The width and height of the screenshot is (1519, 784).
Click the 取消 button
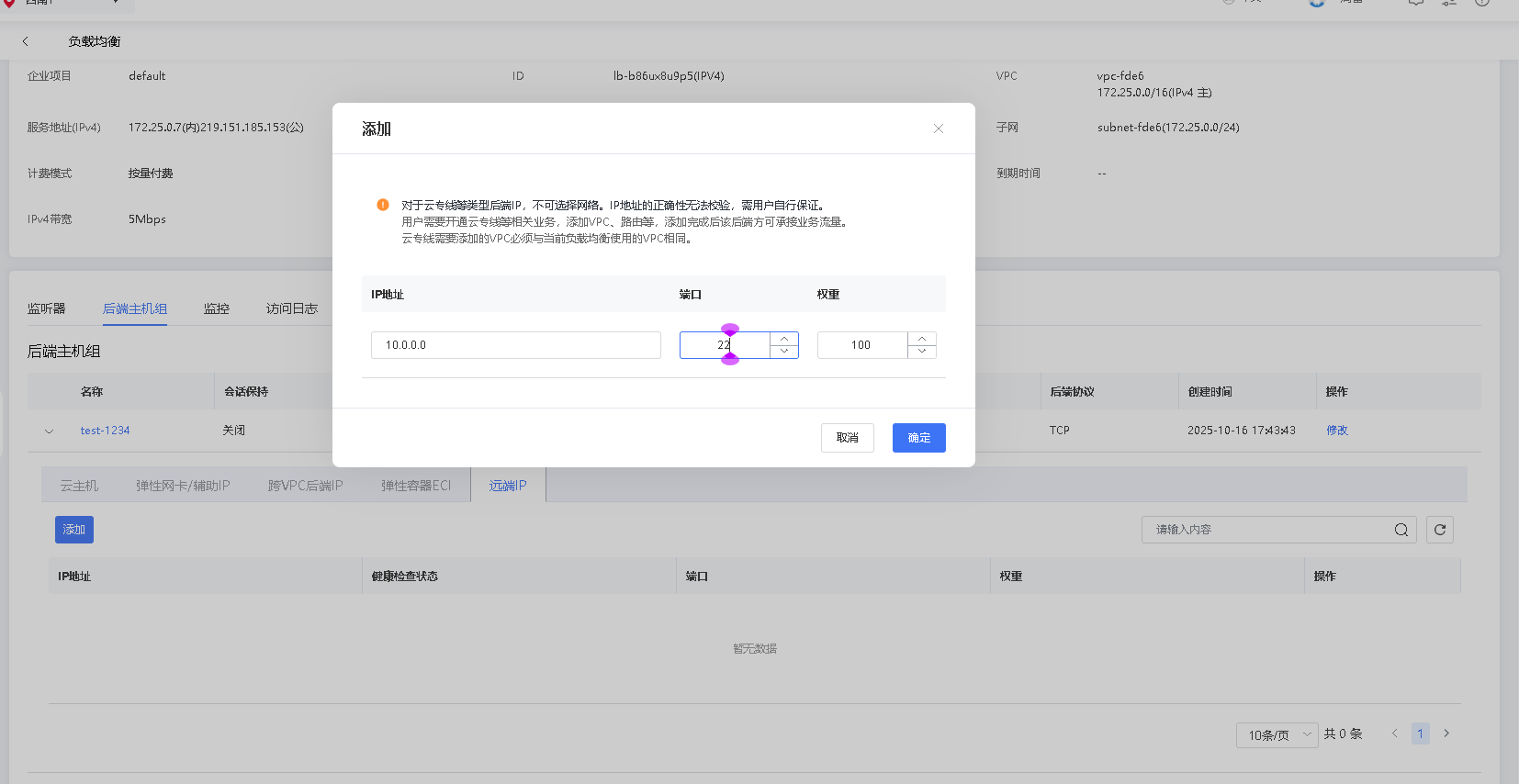point(847,438)
